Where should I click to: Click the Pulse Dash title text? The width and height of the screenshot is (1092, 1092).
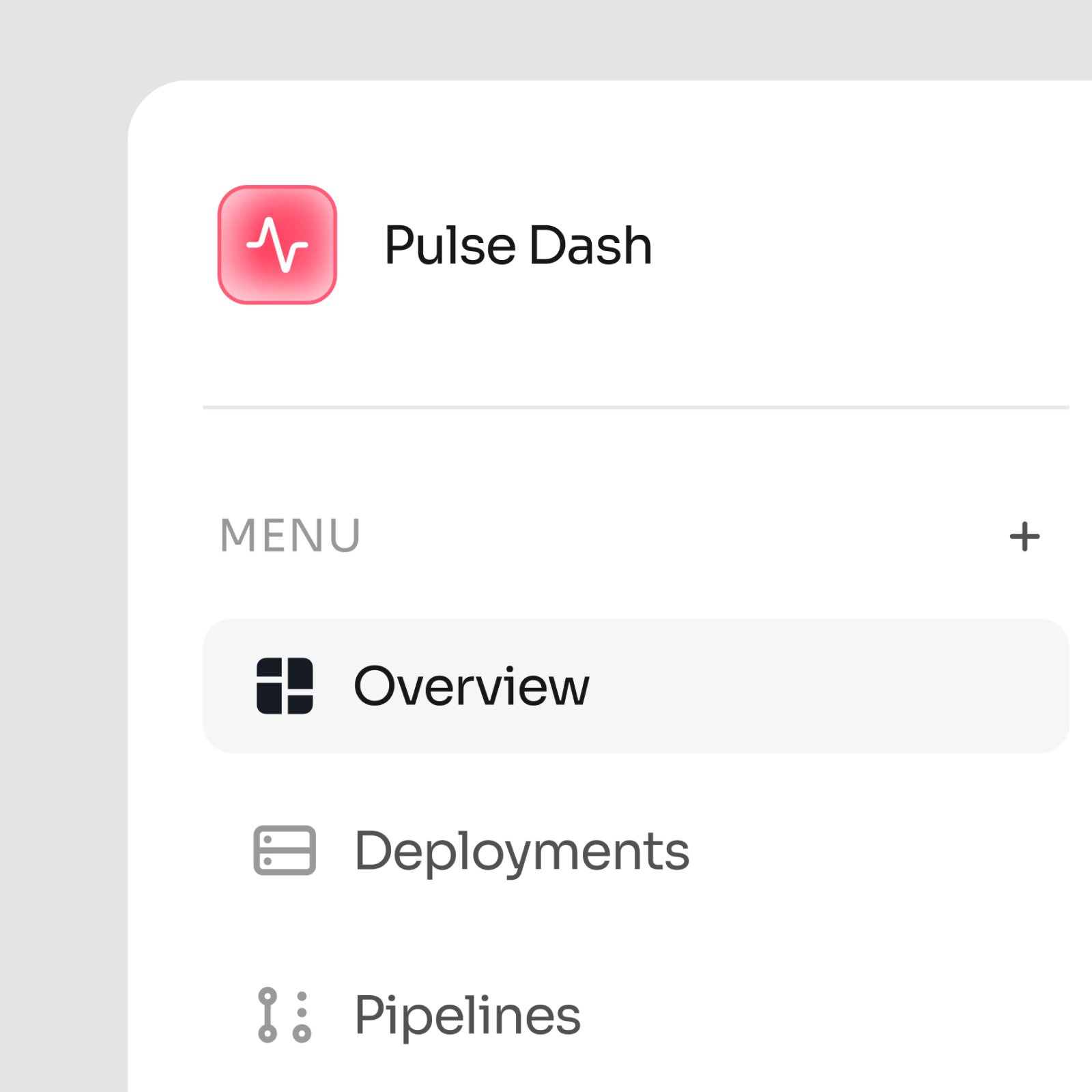pos(519,244)
